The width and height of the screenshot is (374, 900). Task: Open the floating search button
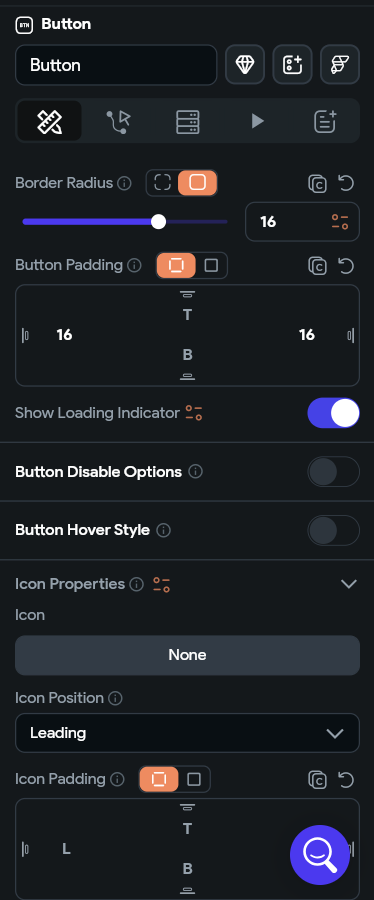(x=320, y=855)
